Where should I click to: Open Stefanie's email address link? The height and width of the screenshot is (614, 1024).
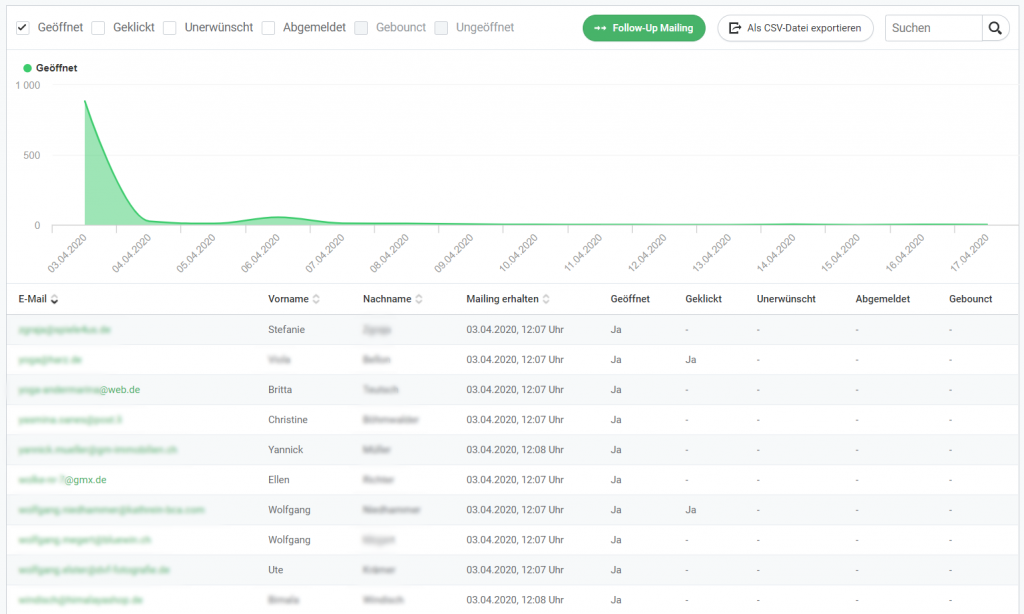click(65, 330)
